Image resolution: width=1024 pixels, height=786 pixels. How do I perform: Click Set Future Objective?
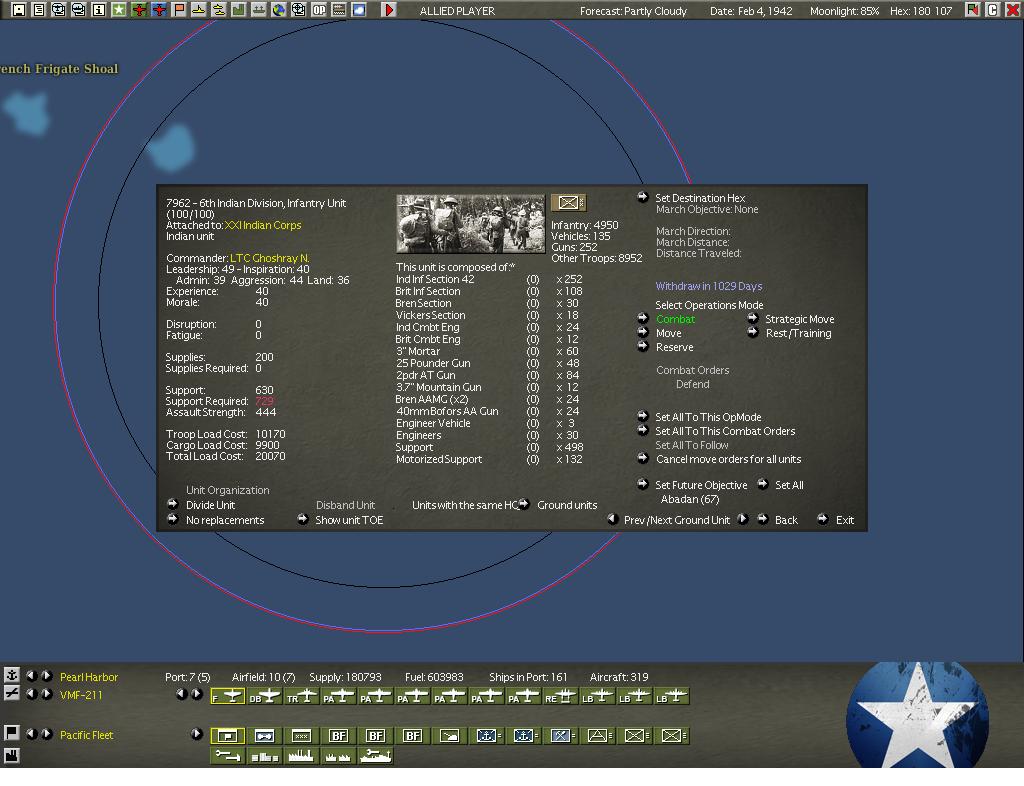[701, 485]
